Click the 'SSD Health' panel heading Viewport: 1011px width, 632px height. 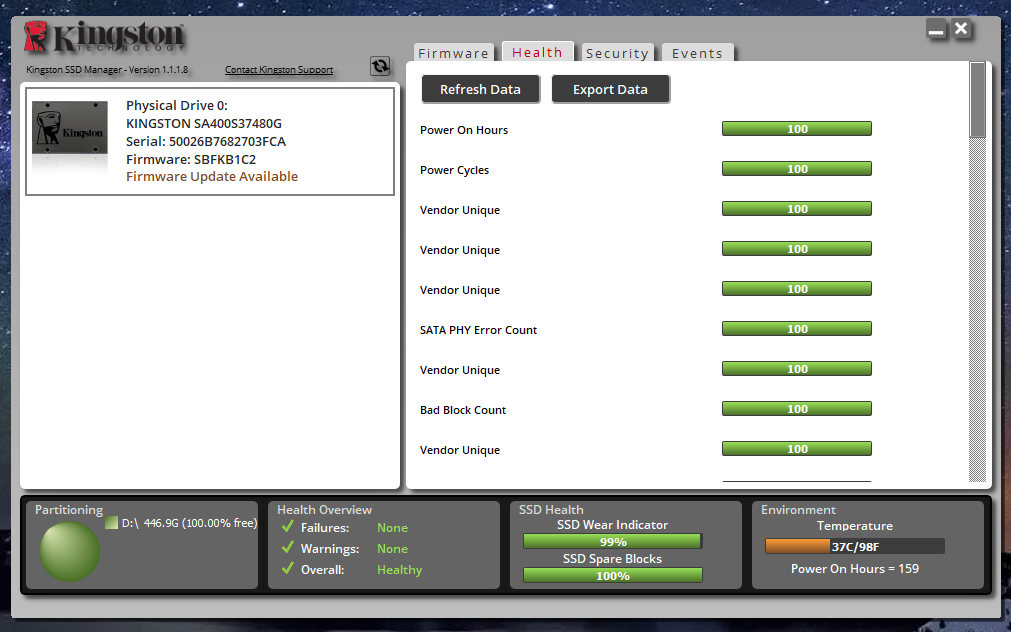tap(551, 509)
